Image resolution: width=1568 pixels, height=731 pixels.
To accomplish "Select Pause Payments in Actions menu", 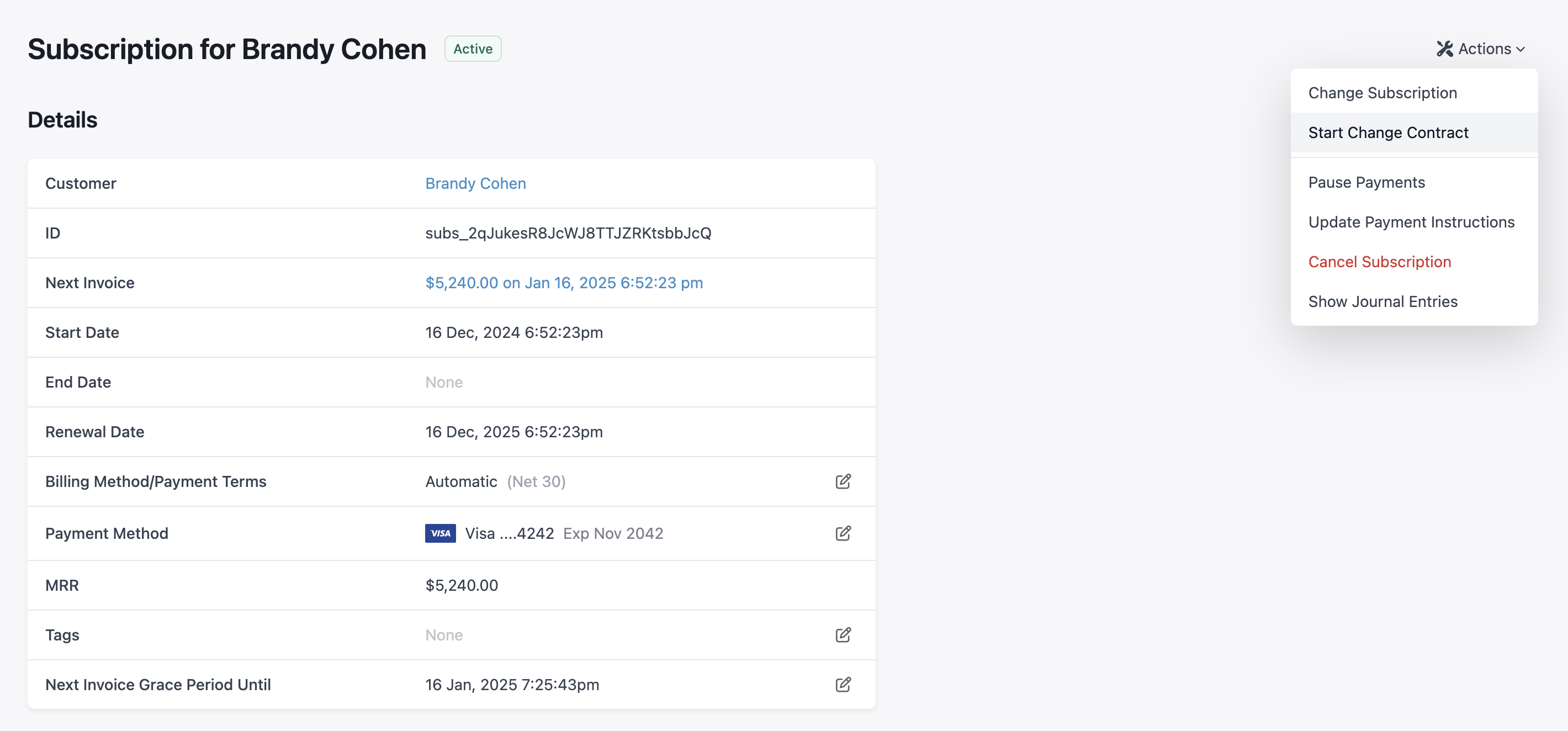I will (x=1366, y=183).
